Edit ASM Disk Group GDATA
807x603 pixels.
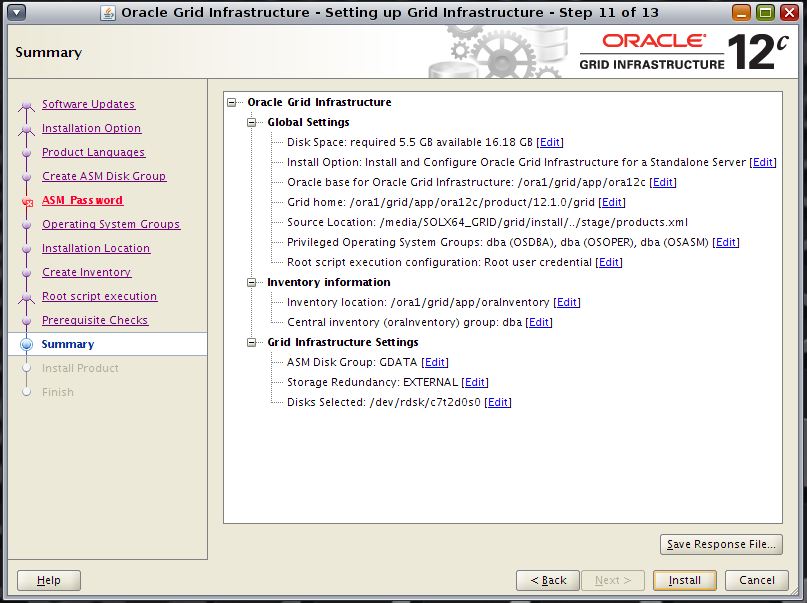435,363
